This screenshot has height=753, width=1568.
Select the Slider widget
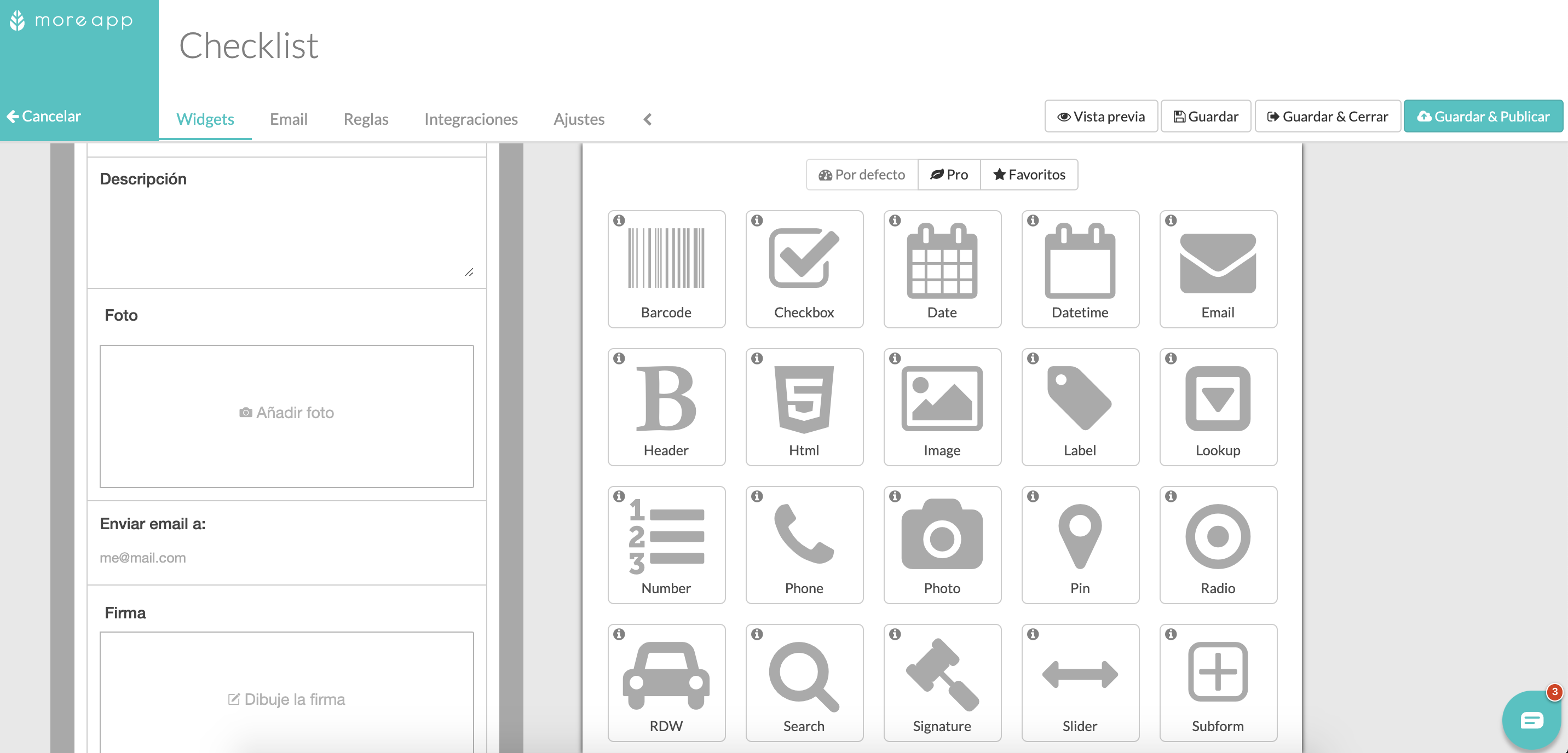click(x=1079, y=681)
